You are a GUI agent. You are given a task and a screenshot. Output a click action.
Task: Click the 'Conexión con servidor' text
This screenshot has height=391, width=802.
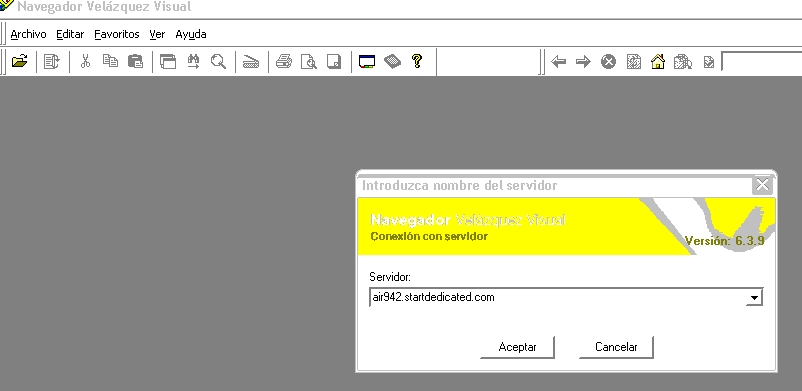429,236
